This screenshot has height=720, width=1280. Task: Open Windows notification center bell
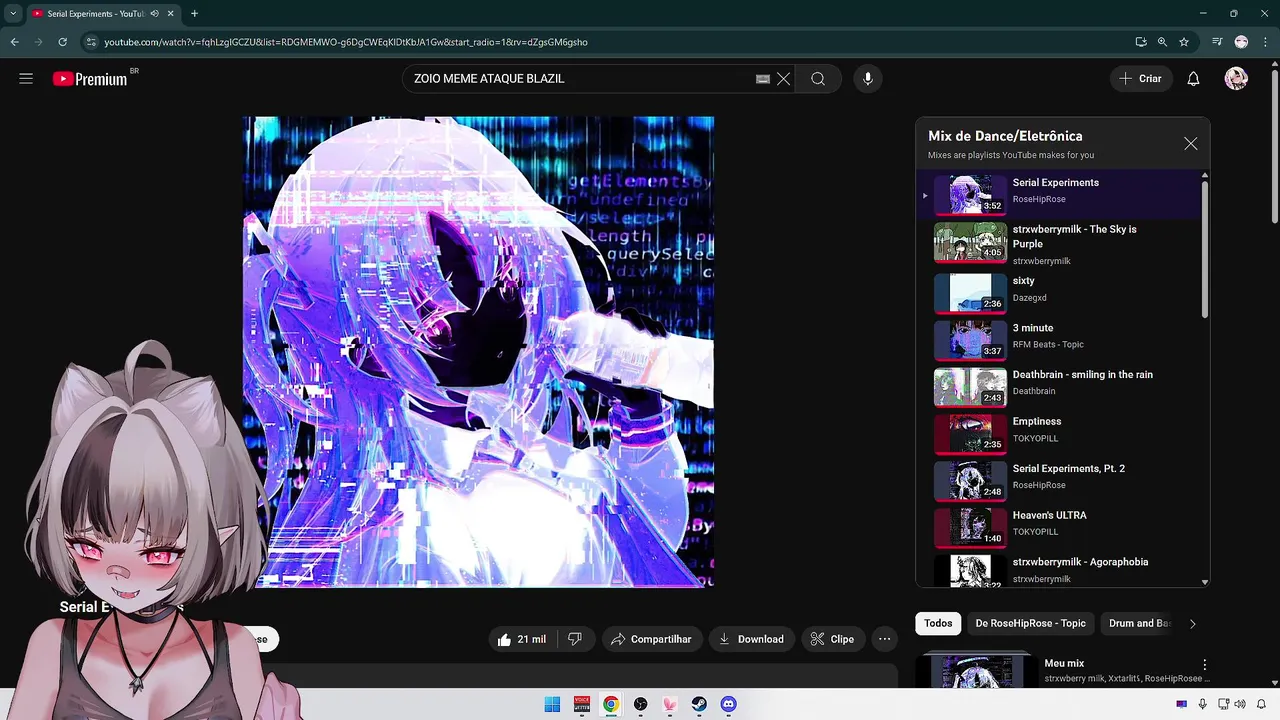pos(1261,704)
